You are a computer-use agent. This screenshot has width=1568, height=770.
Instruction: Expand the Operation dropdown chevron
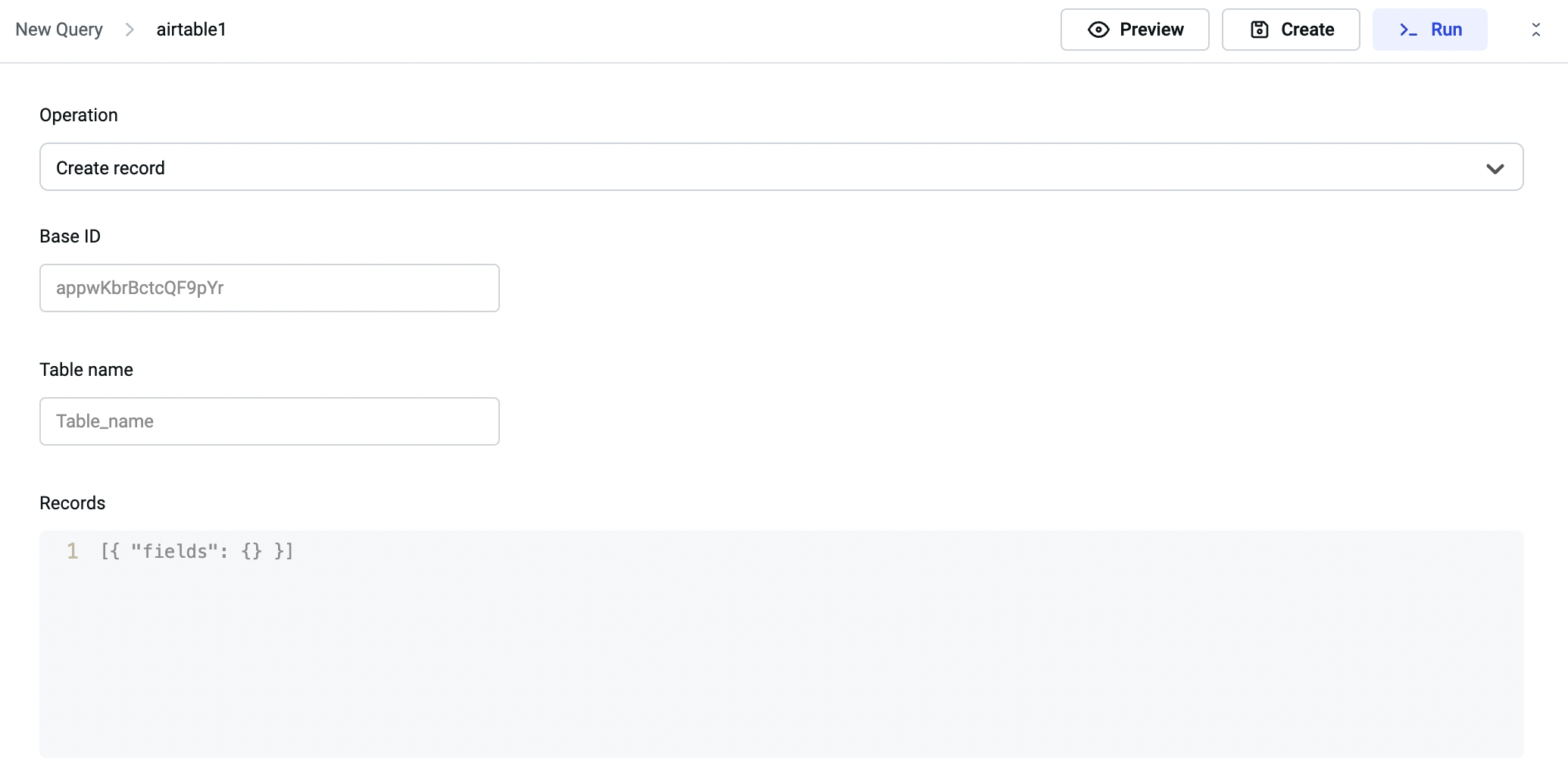(x=1495, y=168)
